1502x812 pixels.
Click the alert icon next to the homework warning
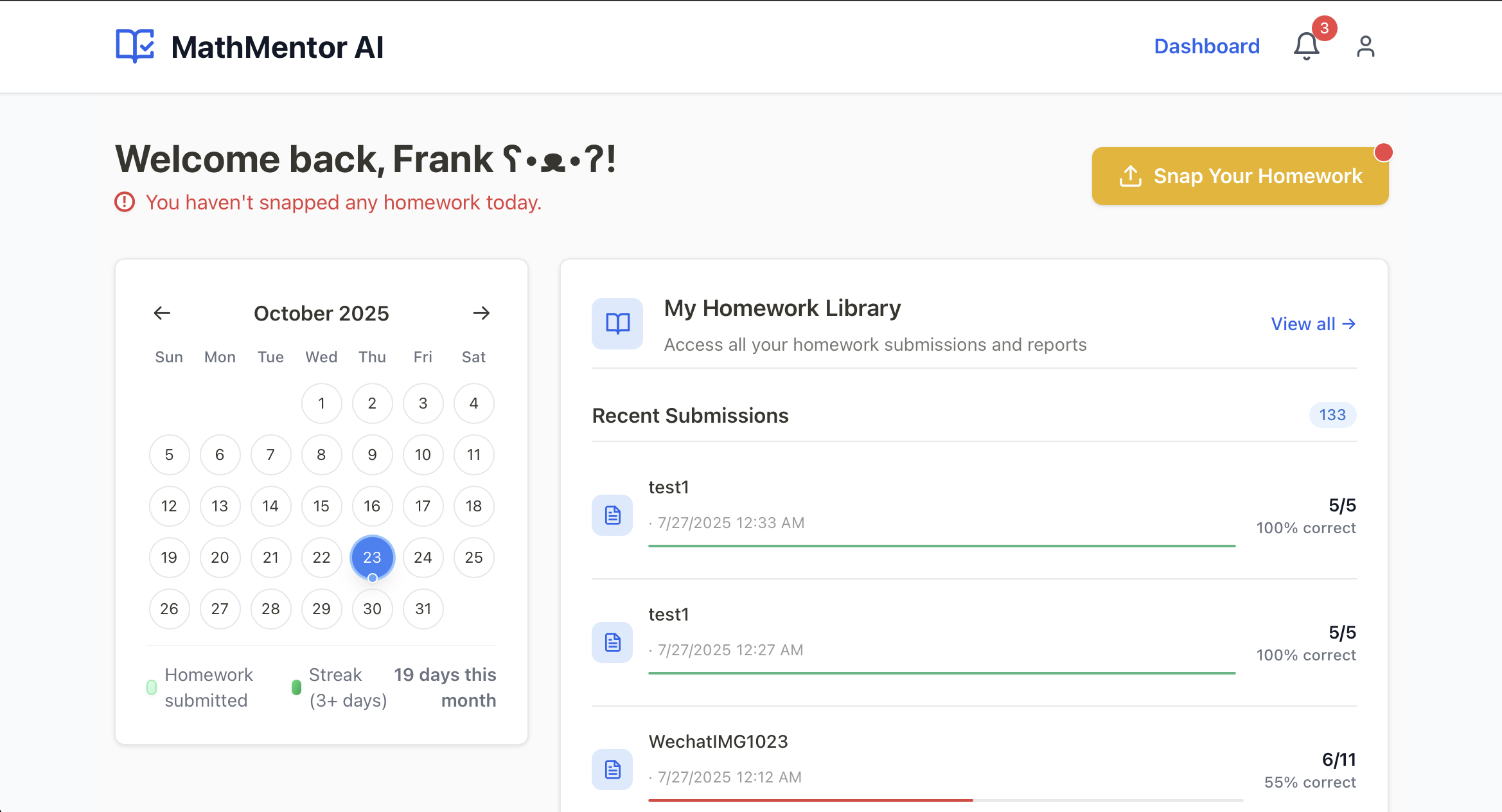click(125, 202)
